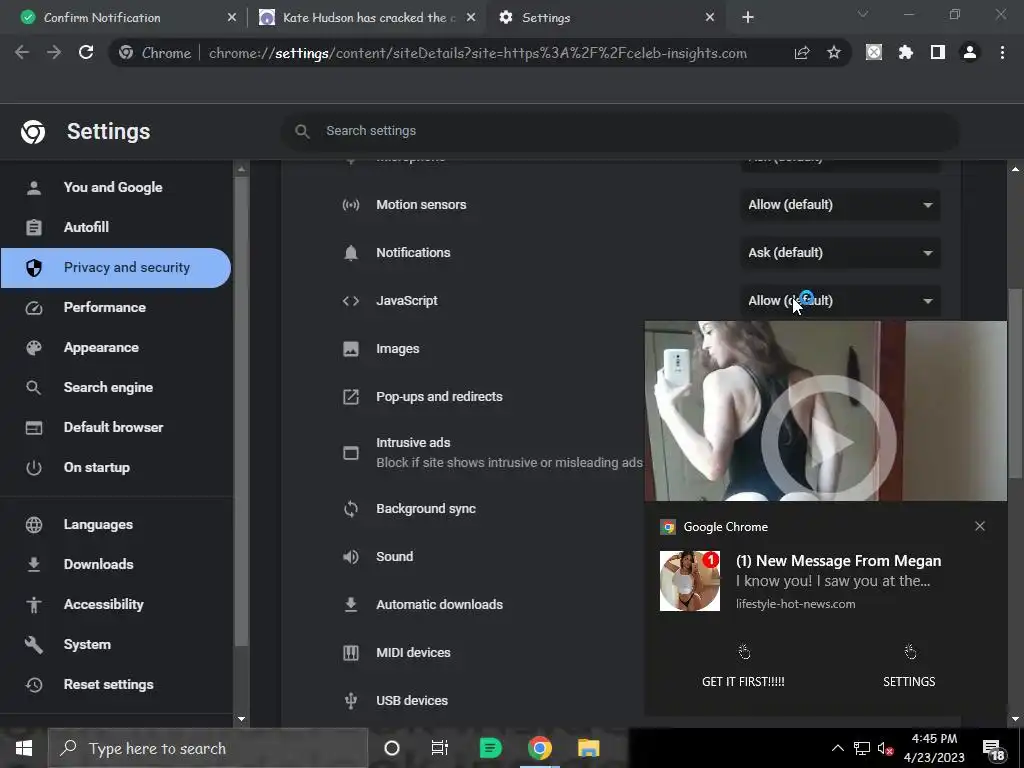Open a new tab with the plus button
1024x768 pixels.
(748, 18)
